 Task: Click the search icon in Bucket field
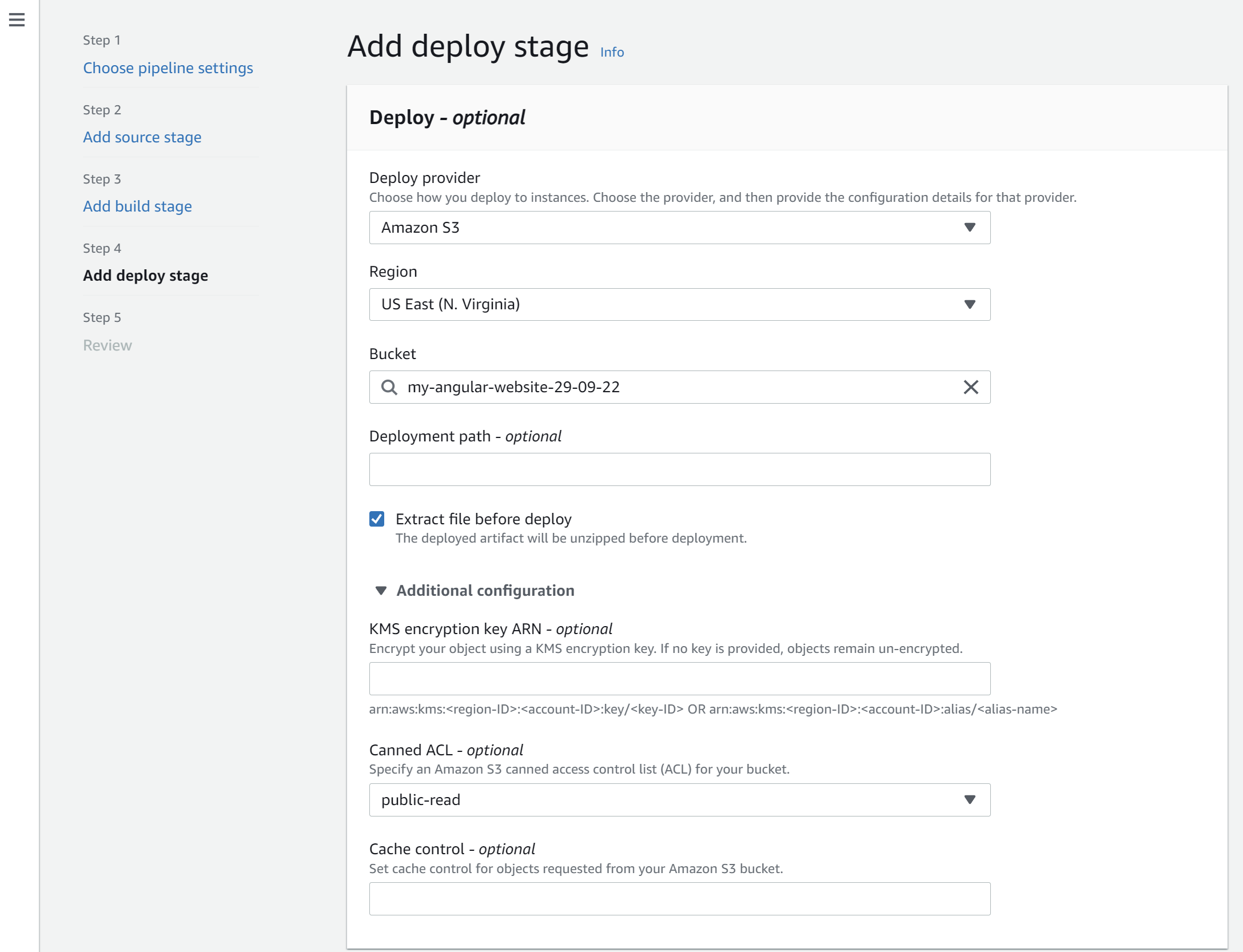click(x=389, y=387)
